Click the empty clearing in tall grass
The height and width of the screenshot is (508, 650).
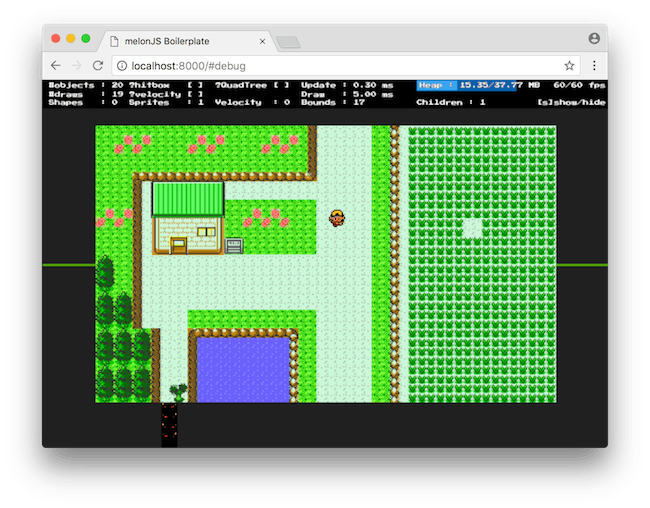(x=472, y=228)
